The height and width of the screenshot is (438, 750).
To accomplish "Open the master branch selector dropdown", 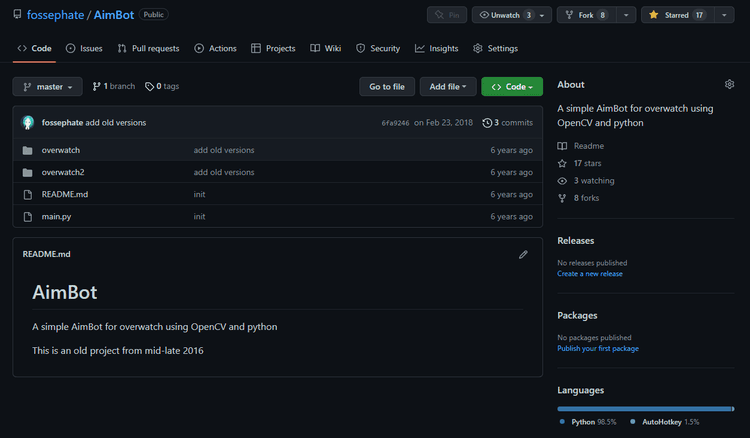I will [x=47, y=87].
